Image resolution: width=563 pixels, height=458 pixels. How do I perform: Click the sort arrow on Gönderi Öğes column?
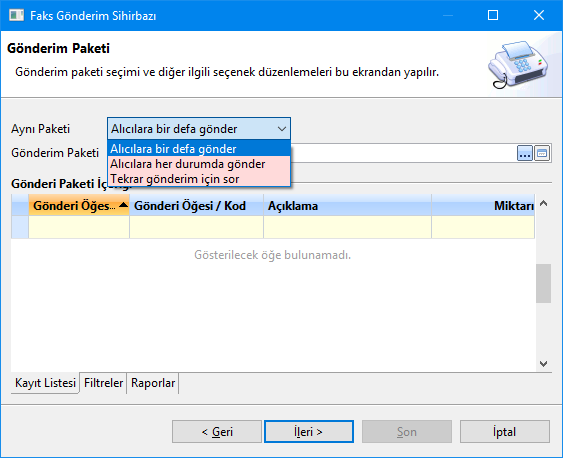(x=123, y=205)
